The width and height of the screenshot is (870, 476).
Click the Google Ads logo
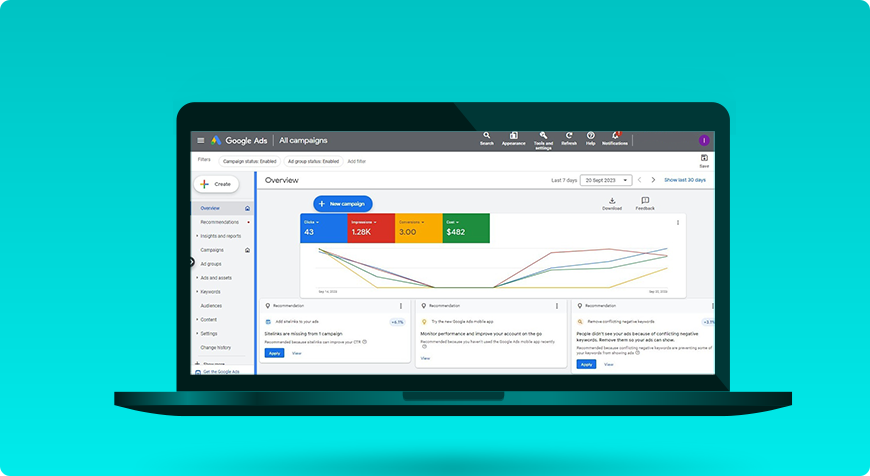[239, 140]
